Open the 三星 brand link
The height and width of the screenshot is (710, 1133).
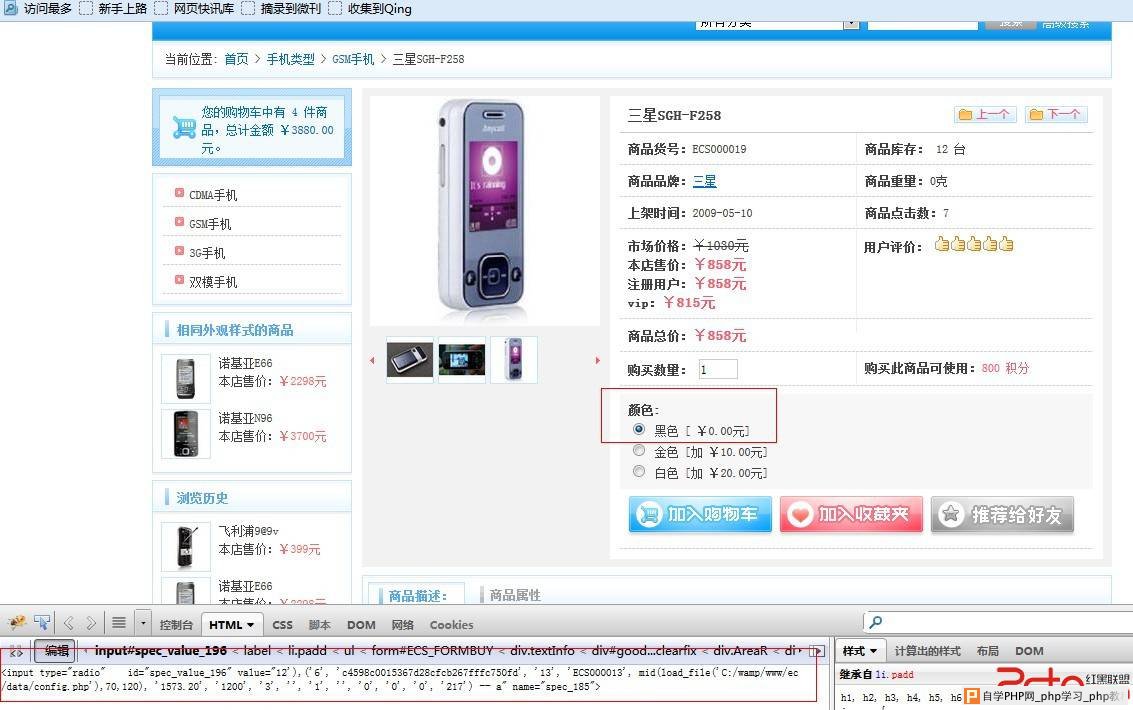(705, 181)
